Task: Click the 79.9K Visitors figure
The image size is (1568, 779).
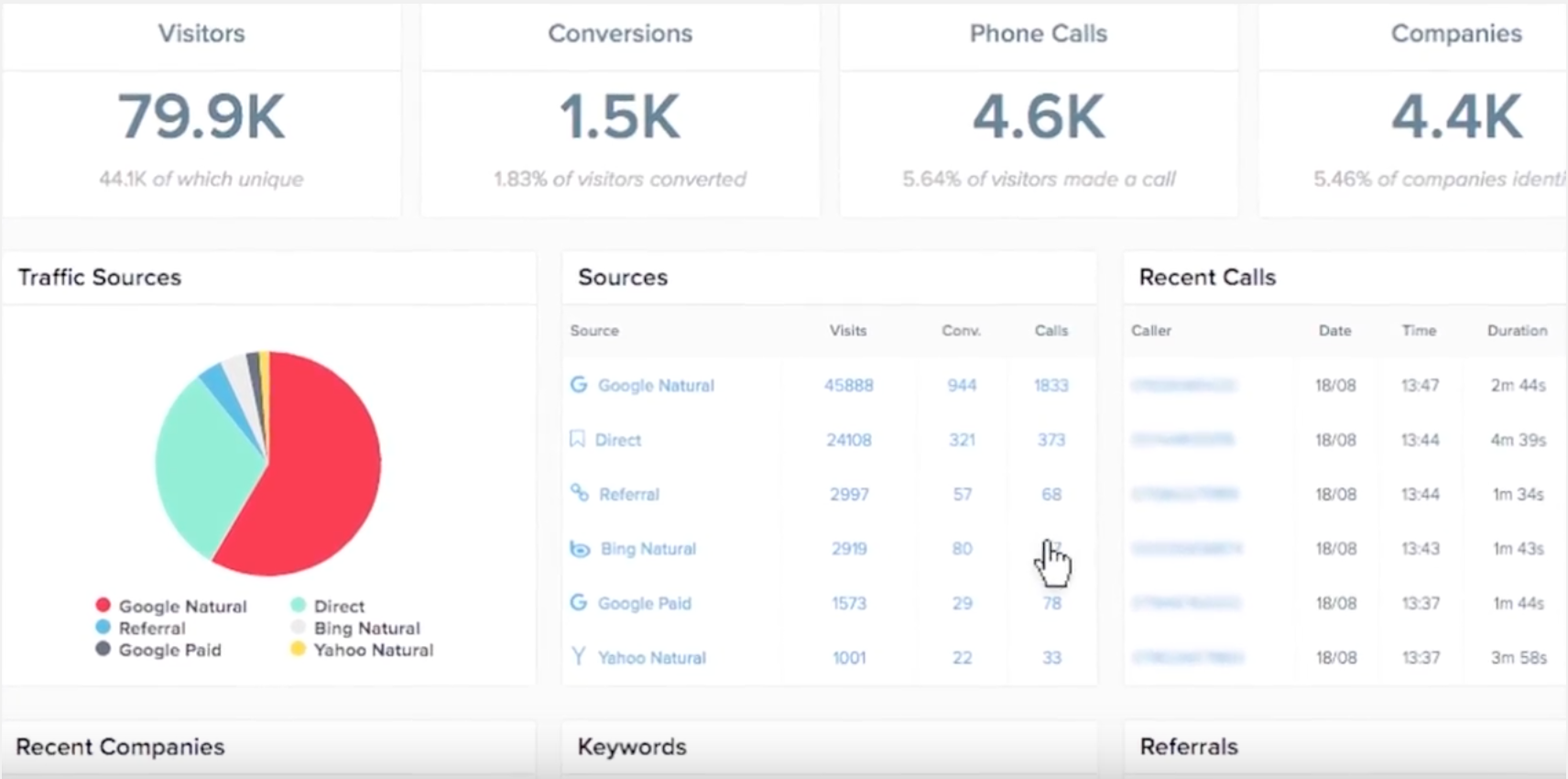Action: click(201, 117)
